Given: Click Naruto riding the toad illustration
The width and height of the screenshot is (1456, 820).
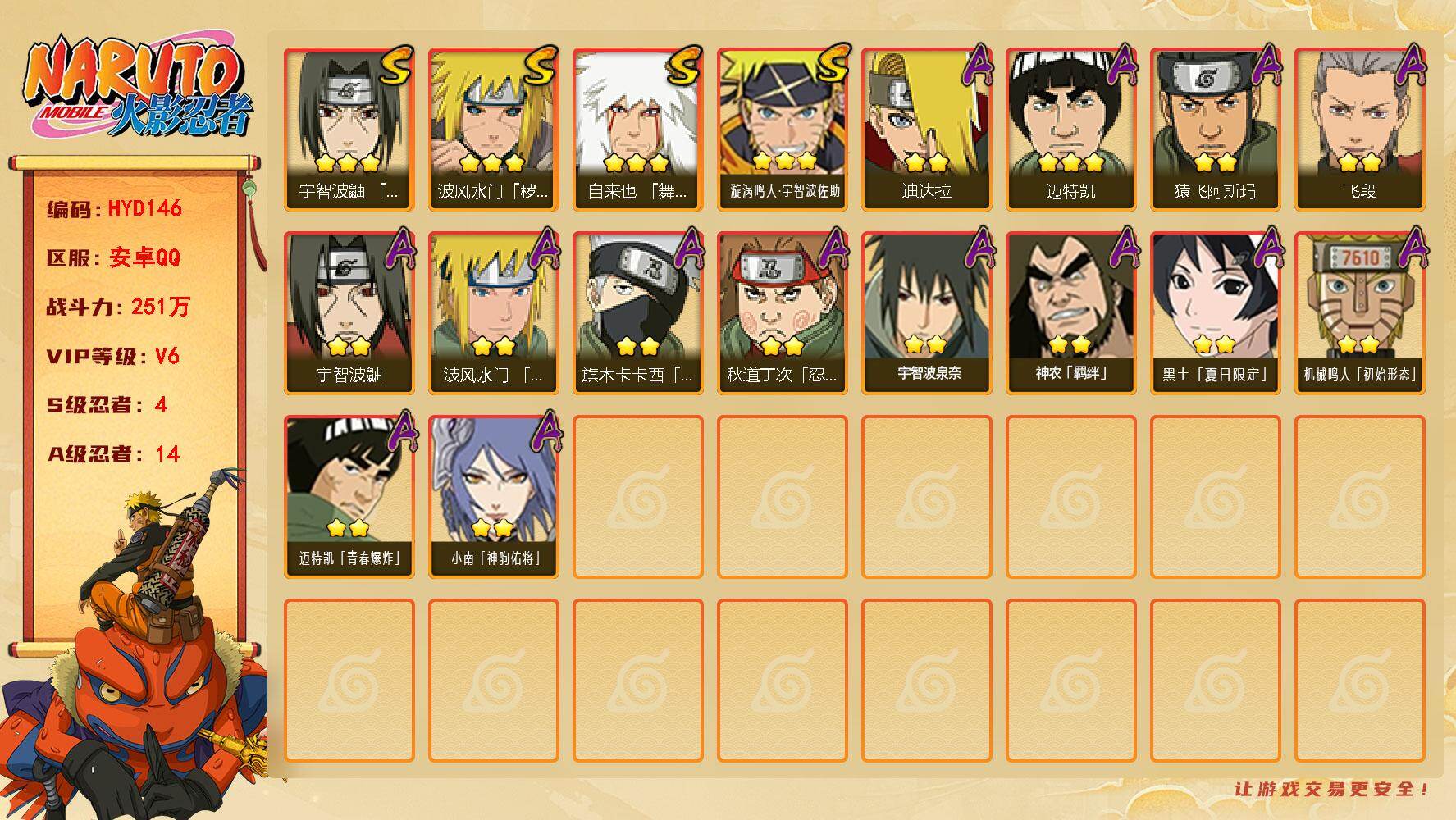Looking at the screenshot, I should (135, 648).
